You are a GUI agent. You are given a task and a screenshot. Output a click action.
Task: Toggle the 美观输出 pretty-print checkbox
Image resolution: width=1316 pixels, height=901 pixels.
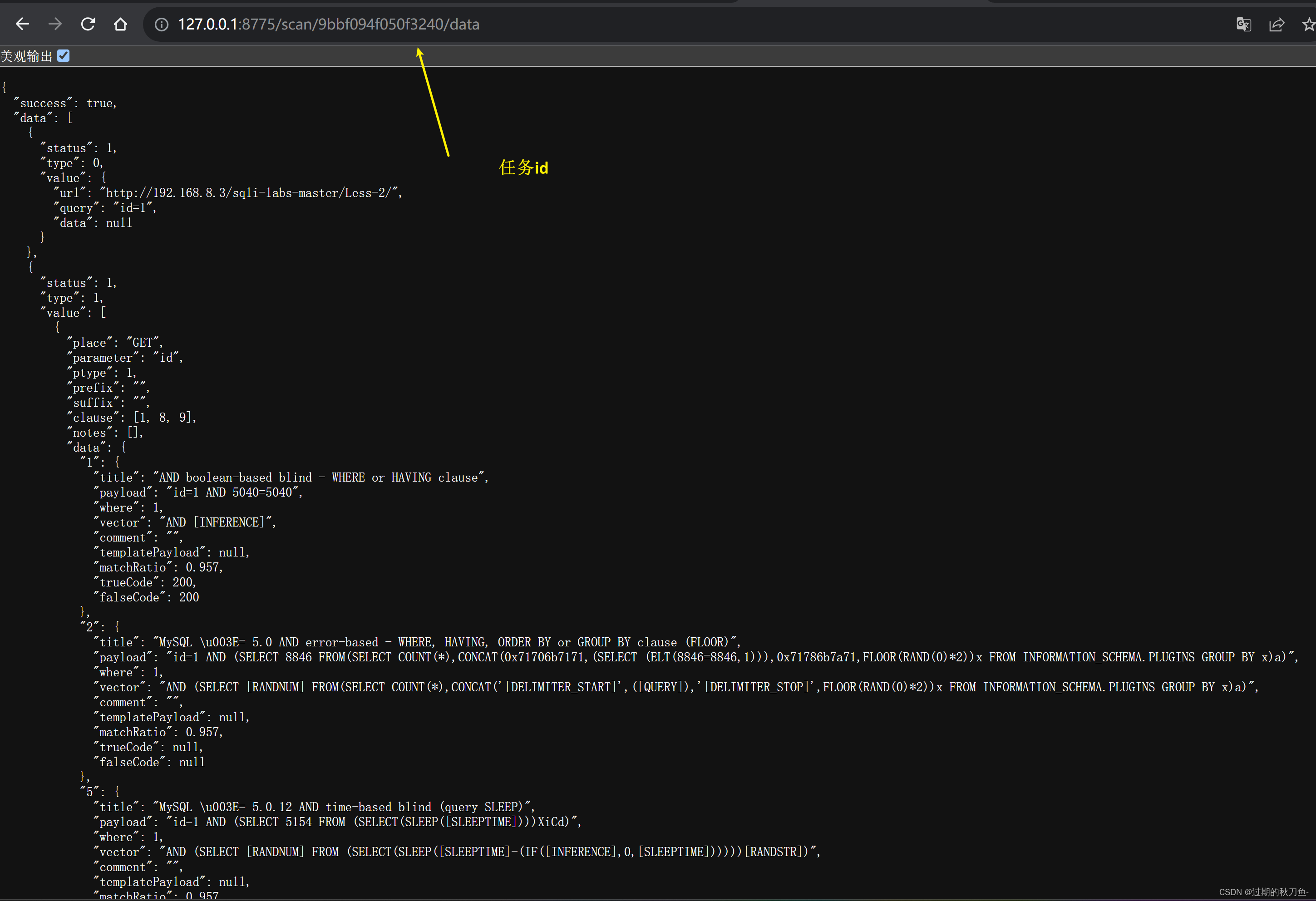pos(64,55)
